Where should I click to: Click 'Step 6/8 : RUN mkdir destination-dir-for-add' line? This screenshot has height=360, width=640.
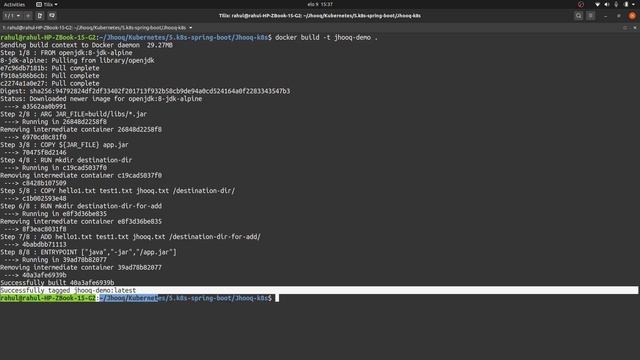tap(81, 206)
